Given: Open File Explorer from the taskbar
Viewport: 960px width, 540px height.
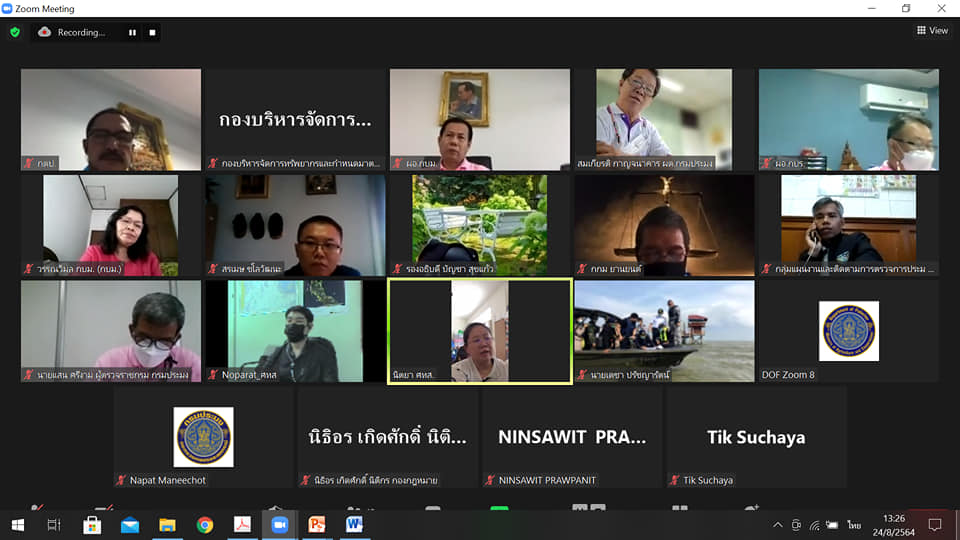Looking at the screenshot, I should [167, 525].
